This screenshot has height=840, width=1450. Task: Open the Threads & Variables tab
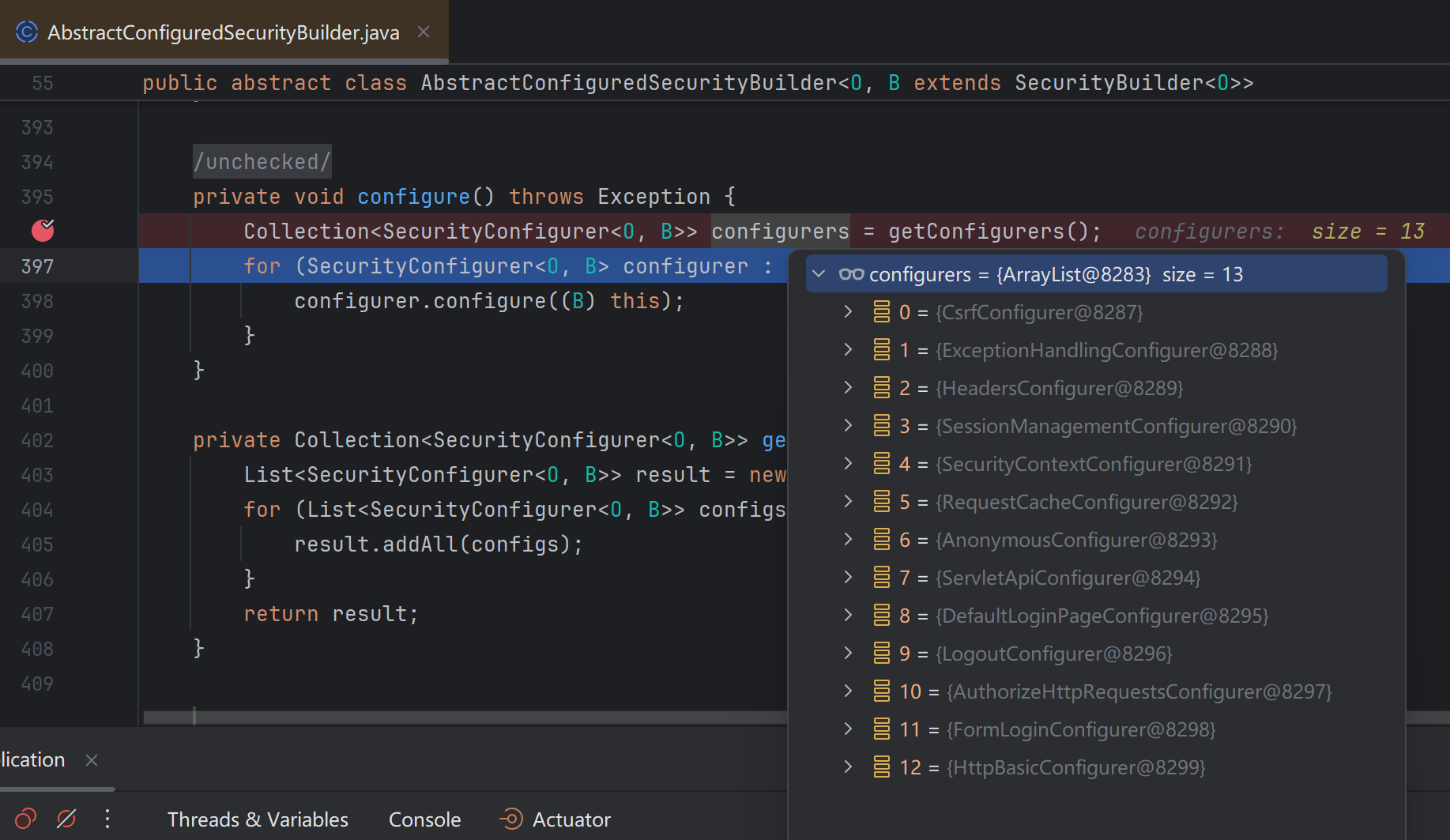(x=258, y=819)
